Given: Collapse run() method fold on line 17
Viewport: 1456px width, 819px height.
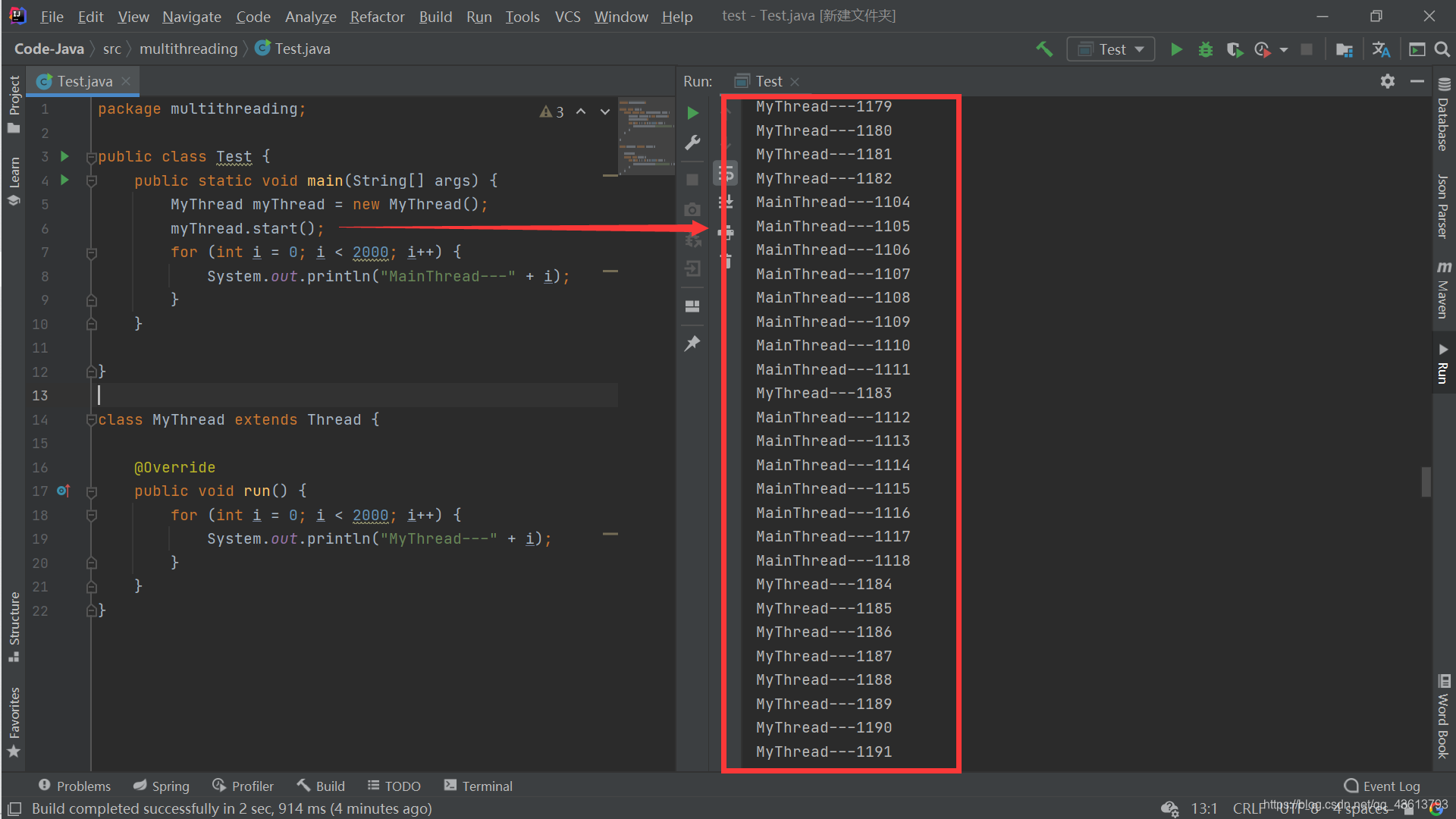Looking at the screenshot, I should (x=92, y=491).
